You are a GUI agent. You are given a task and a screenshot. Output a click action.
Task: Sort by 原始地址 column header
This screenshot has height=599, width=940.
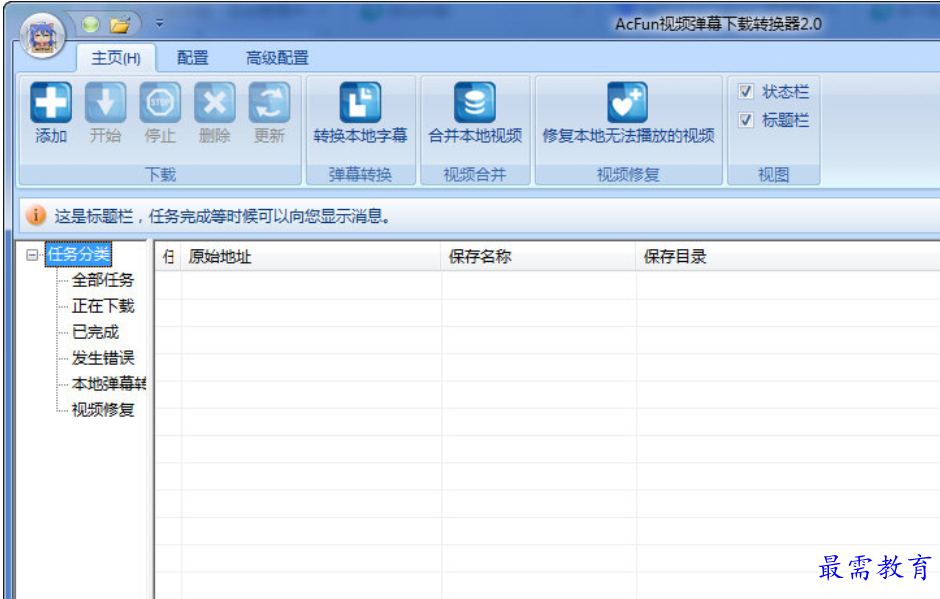(x=311, y=257)
